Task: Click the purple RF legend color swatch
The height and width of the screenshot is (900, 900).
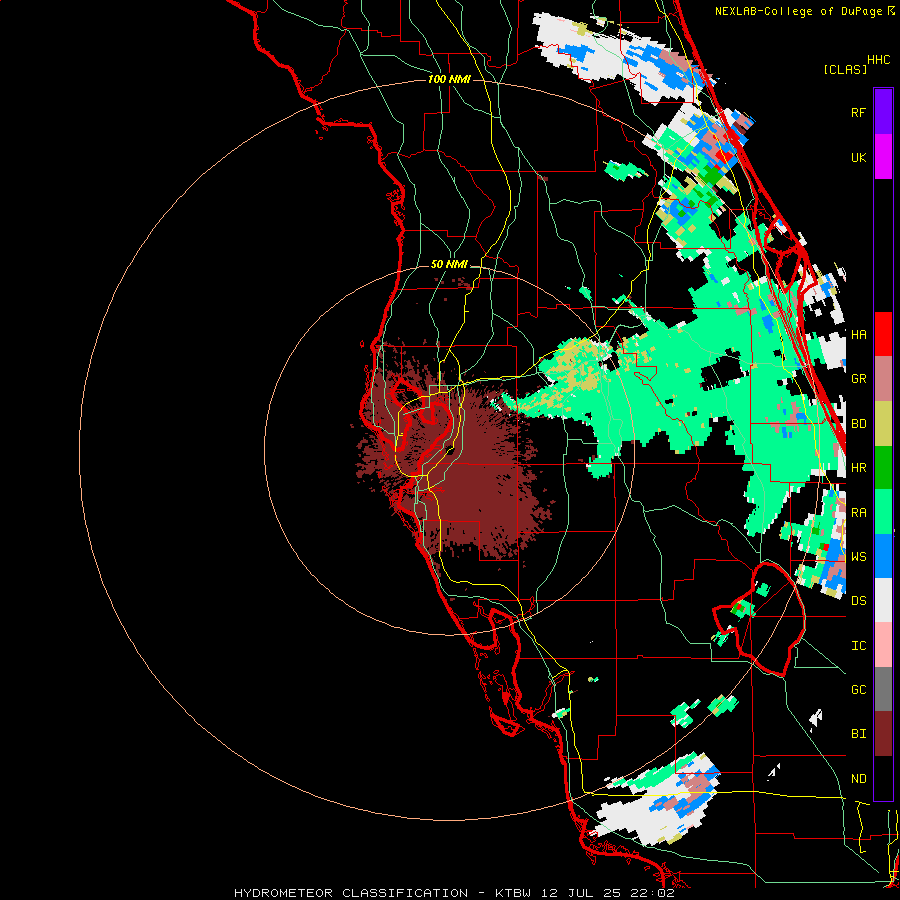Action: (883, 112)
